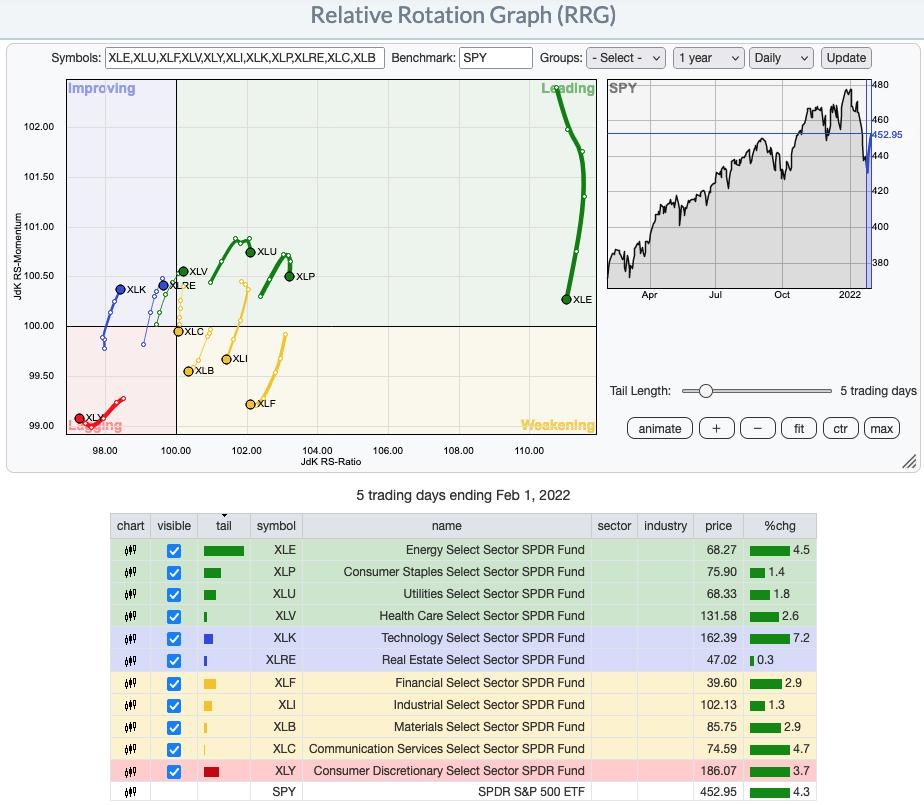Open the chart icon for XLE row
The image size is (924, 805).
pos(130,550)
